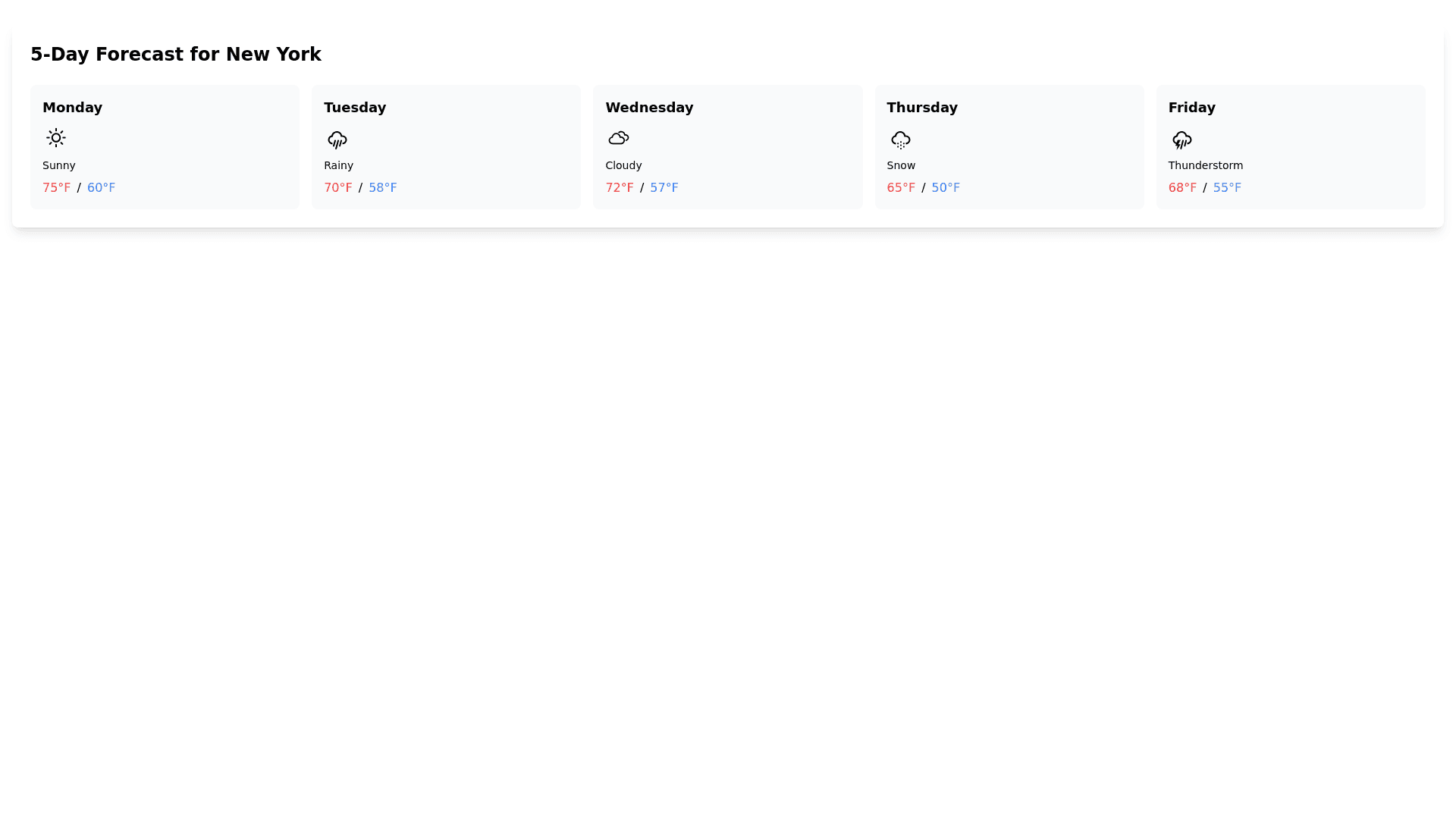Select the Monday day heading
The height and width of the screenshot is (819, 1456).
[72, 108]
